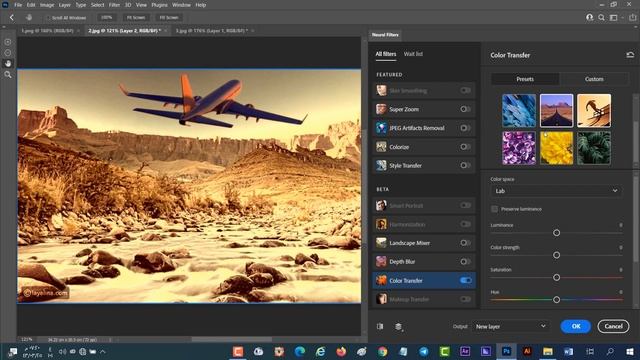Click the hand icon in options bar
The height and width of the screenshot is (360, 640).
pos(29,18)
